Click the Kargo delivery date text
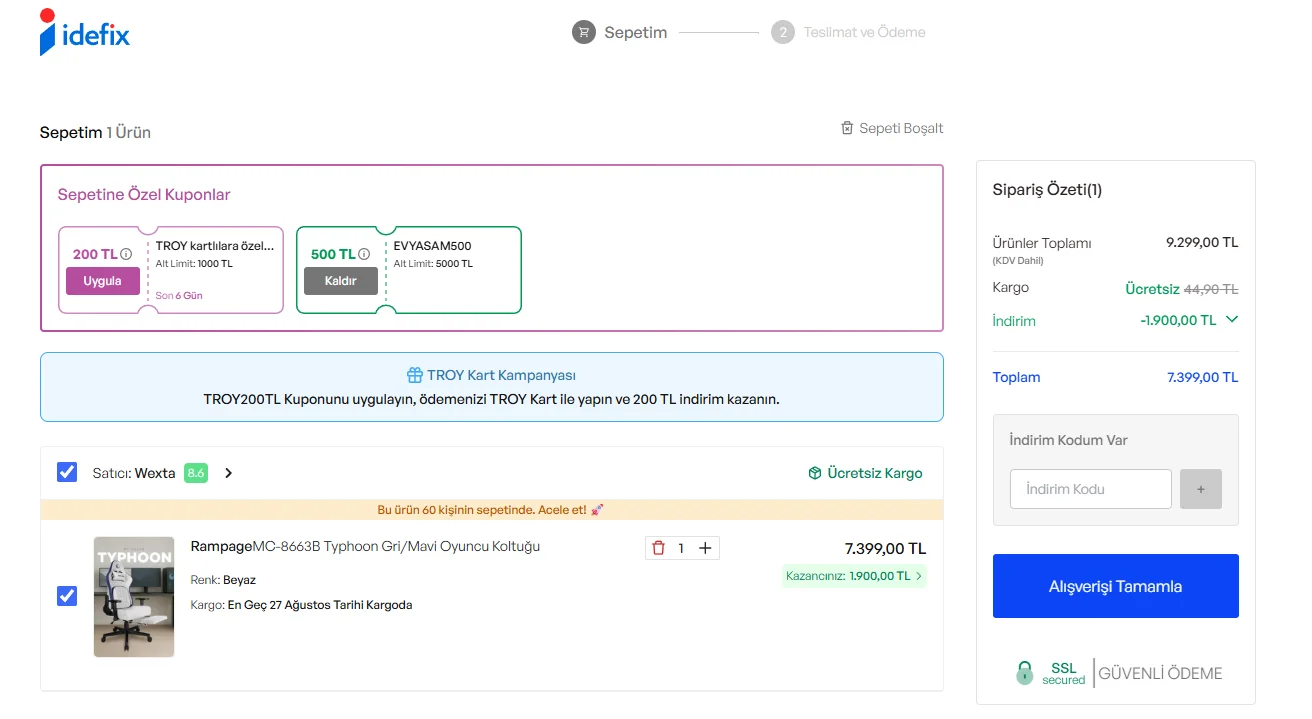1312x719 pixels. click(x=301, y=605)
